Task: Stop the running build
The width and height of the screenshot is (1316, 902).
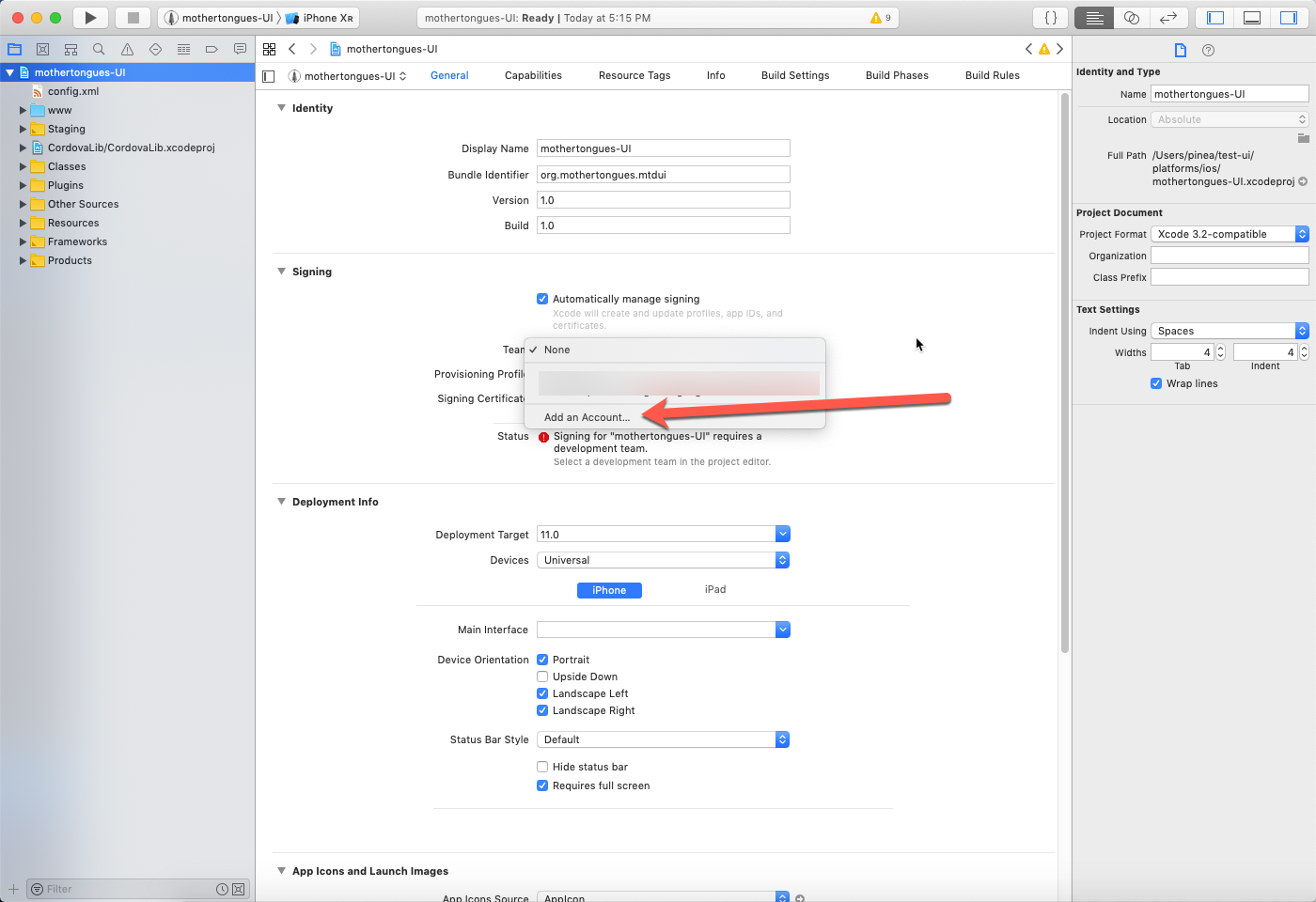Action: point(133,18)
